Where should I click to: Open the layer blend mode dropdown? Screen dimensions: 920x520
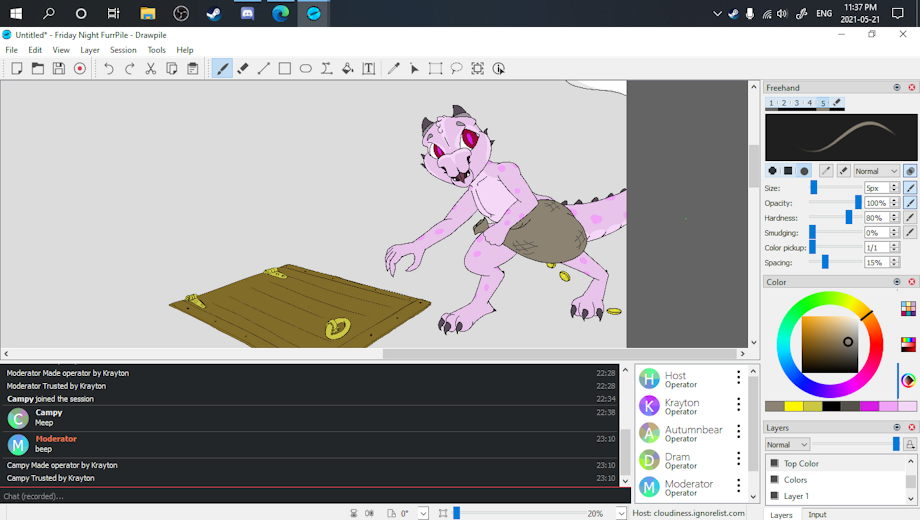787,444
